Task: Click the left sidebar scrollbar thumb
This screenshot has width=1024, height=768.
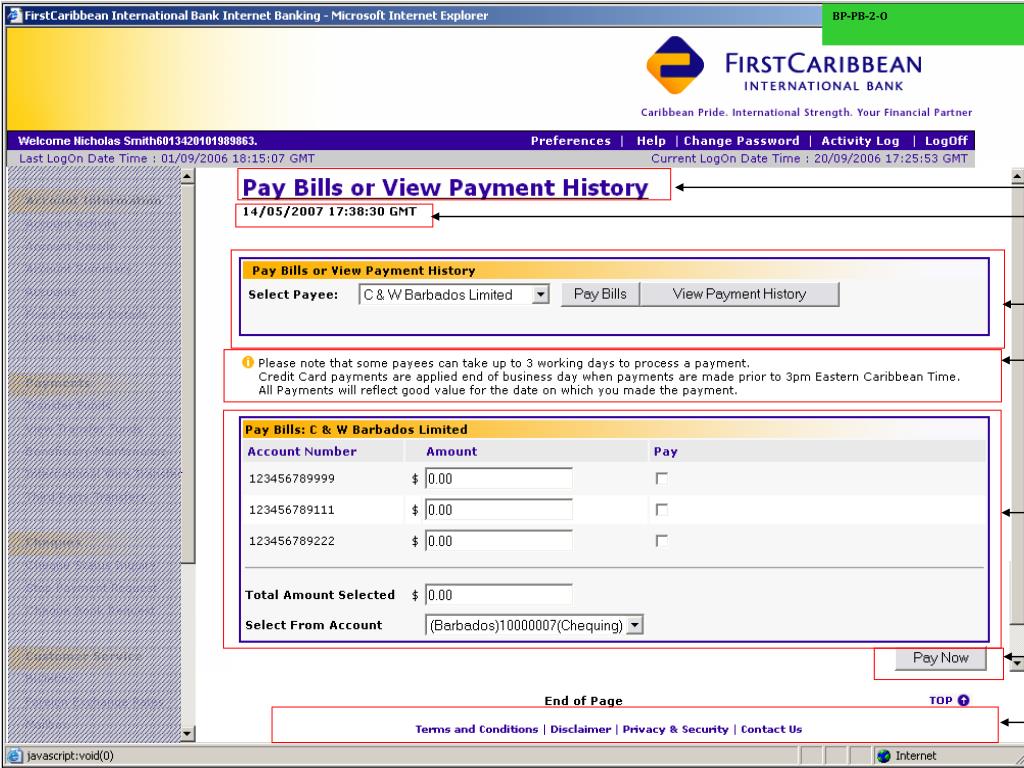Action: tap(187, 374)
